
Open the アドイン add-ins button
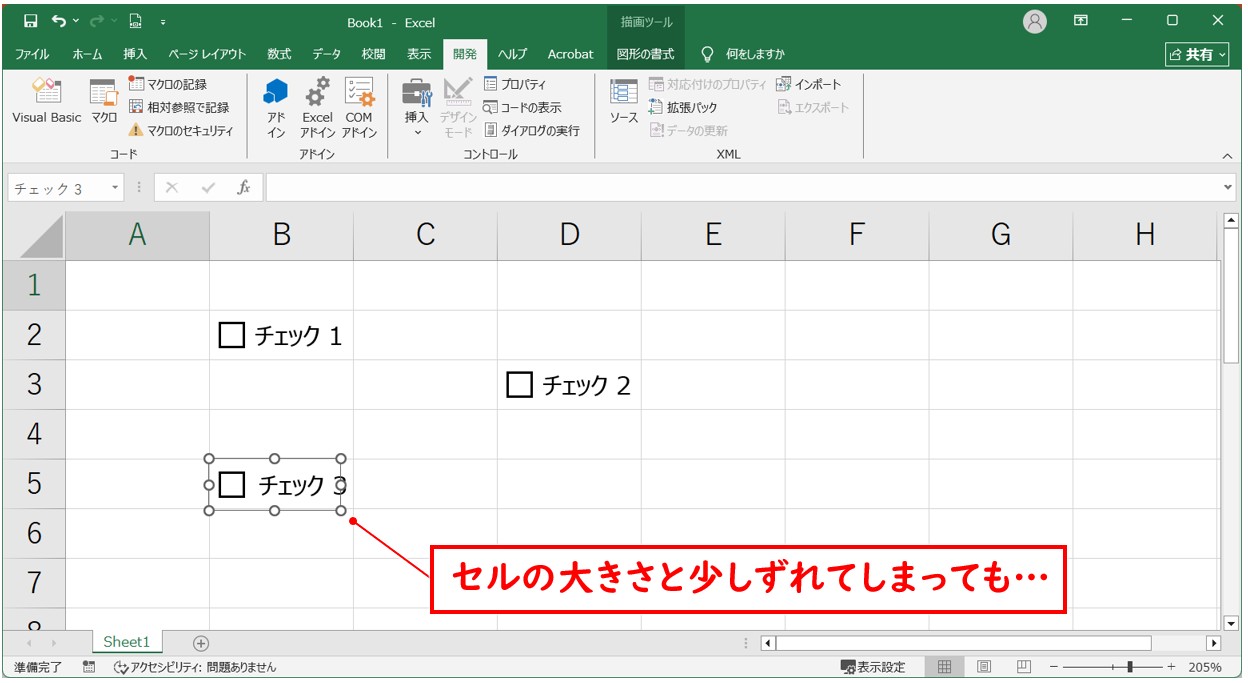tap(276, 108)
